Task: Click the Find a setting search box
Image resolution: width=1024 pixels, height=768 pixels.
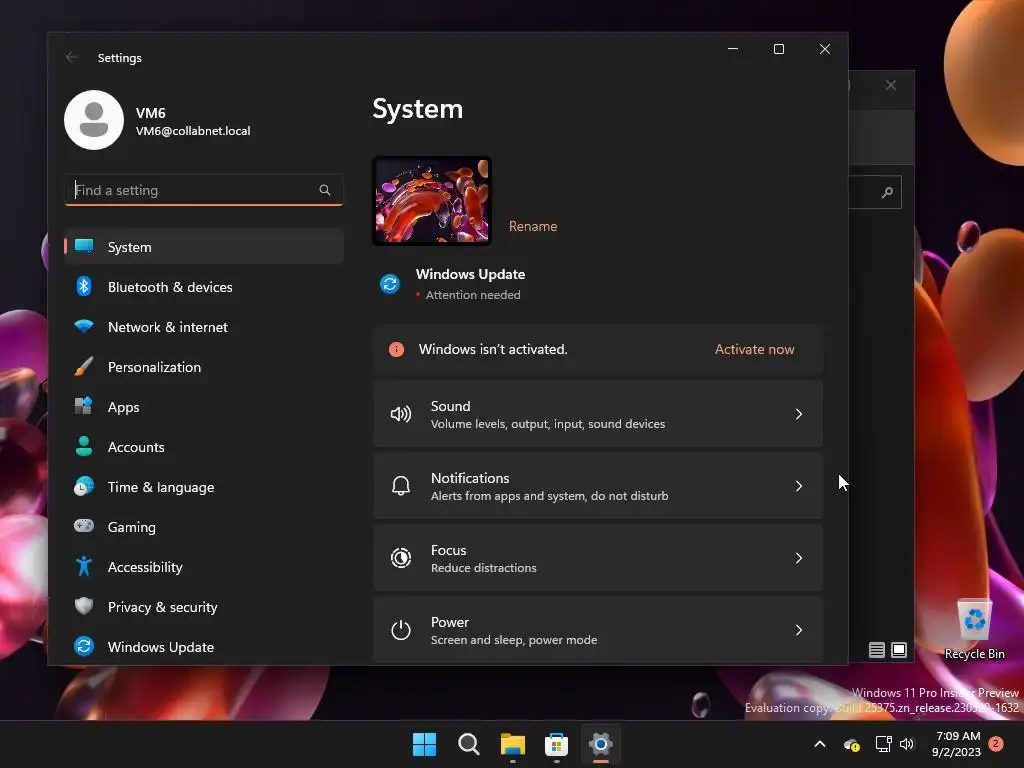Action: coord(204,190)
